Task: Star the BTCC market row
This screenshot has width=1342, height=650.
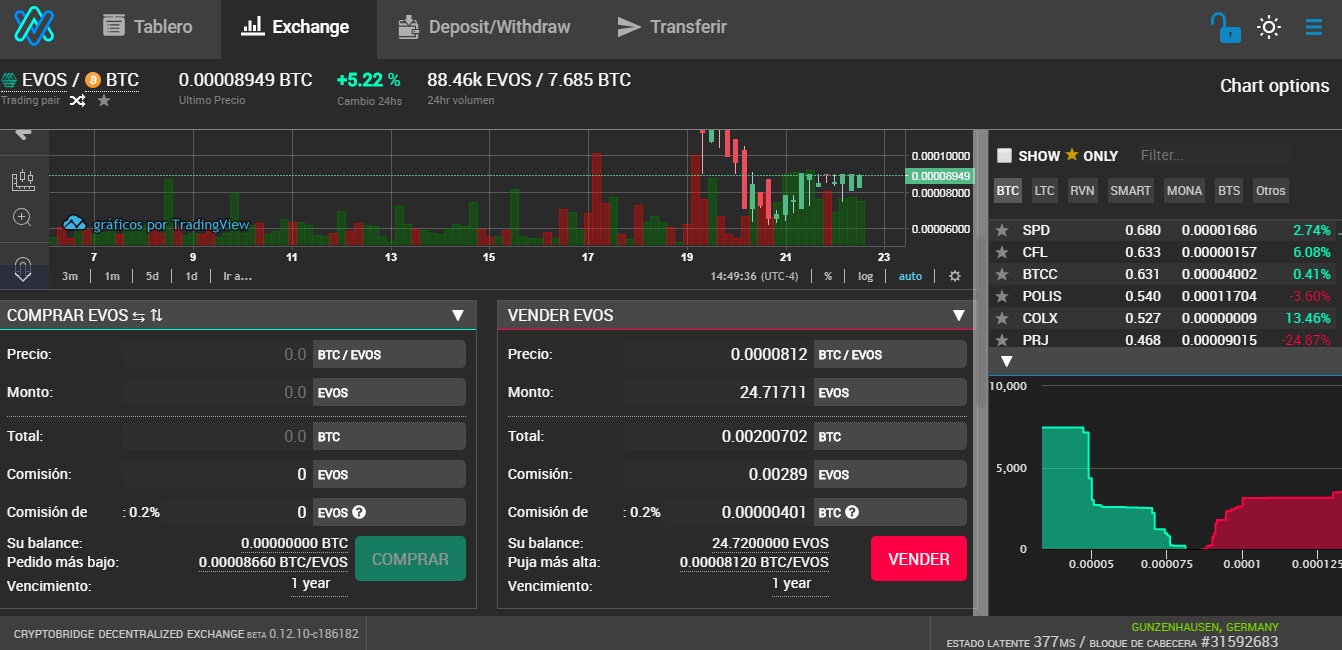Action: (1002, 274)
